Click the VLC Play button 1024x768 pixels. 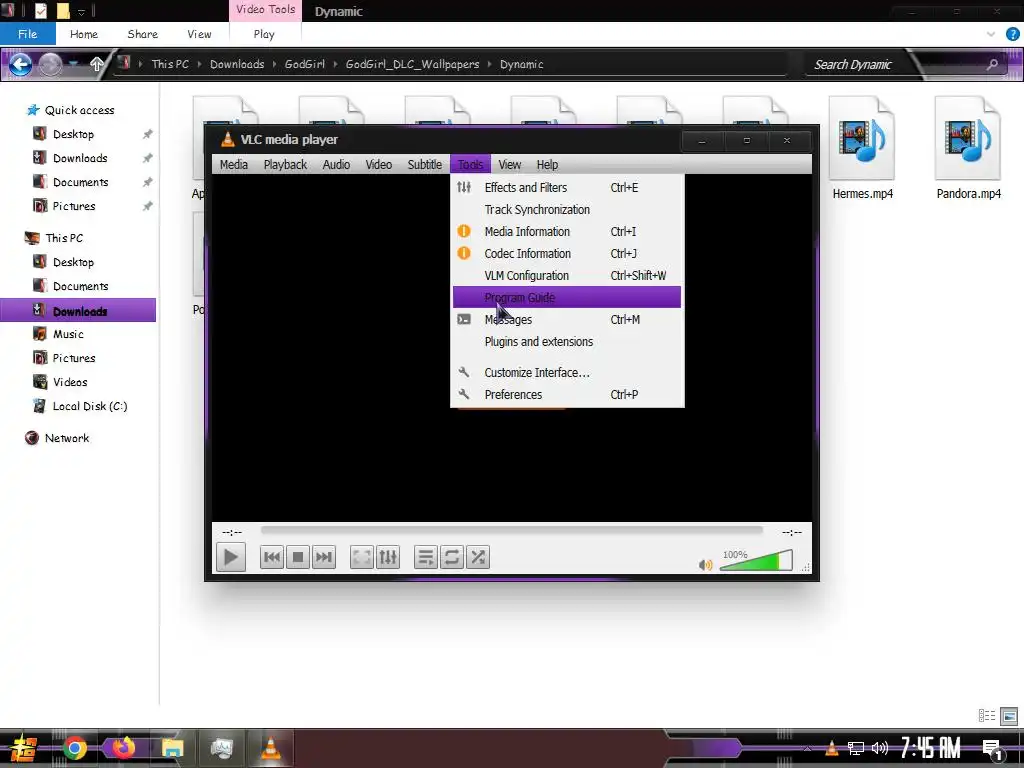tap(231, 557)
